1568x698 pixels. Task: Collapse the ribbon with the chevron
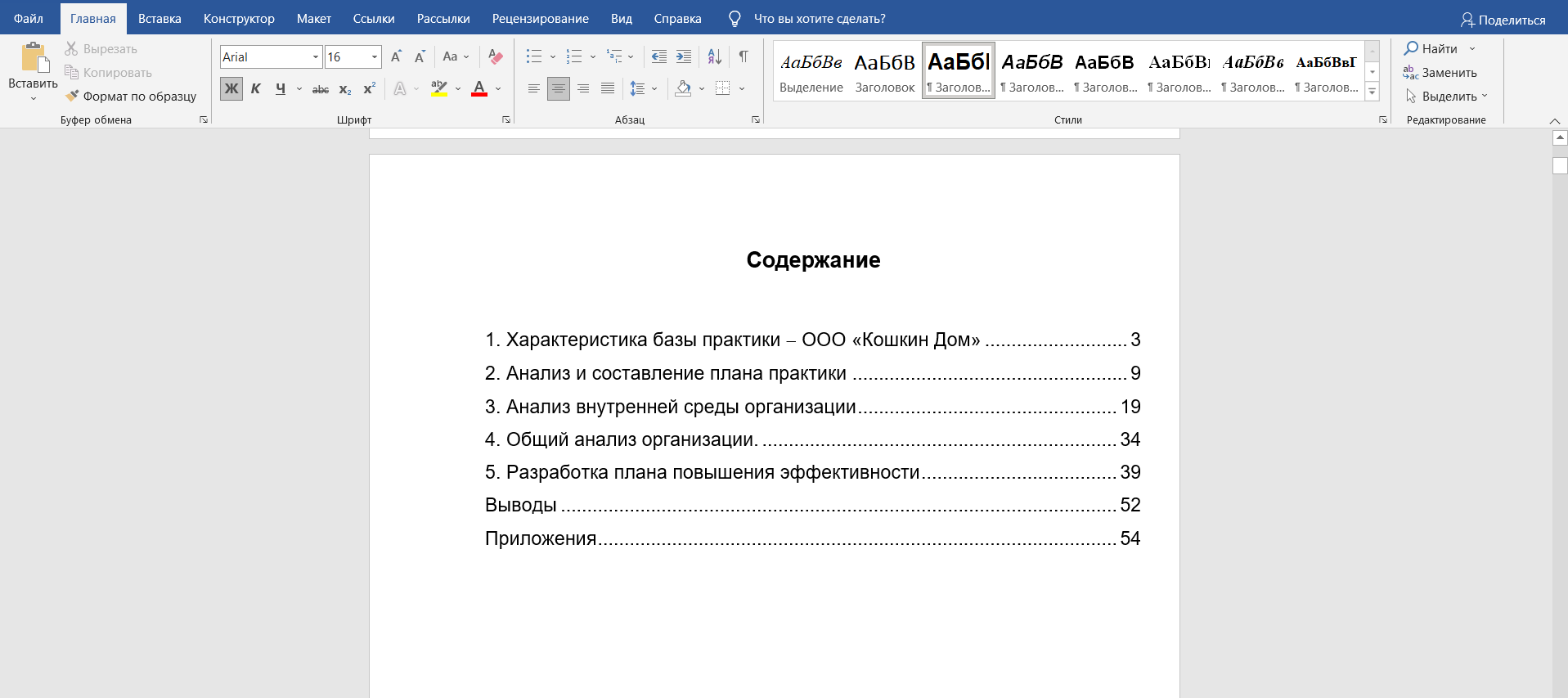(x=1555, y=121)
